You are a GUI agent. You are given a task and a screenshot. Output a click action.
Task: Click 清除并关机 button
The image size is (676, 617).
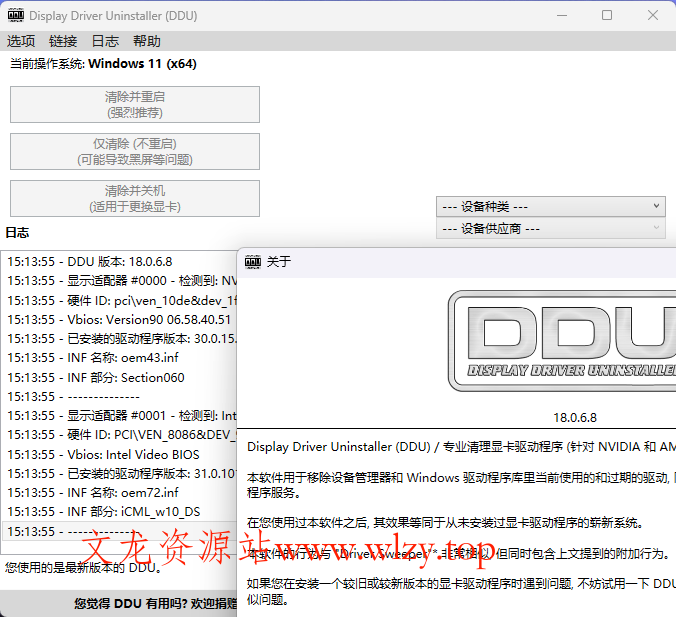point(135,198)
